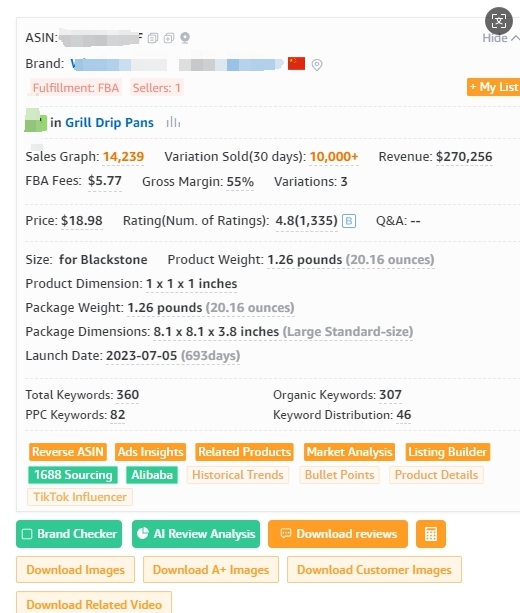Image resolution: width=520 pixels, height=613 pixels.
Task: Click the second copy icon beside ASIN
Action: (169, 38)
